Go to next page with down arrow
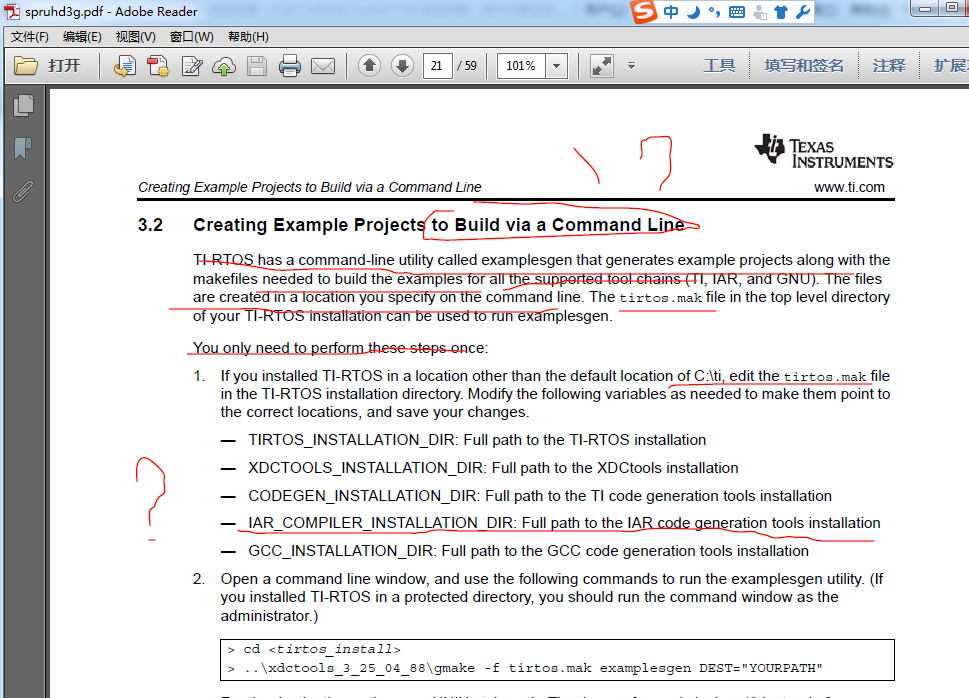The image size is (969, 698). (402, 66)
